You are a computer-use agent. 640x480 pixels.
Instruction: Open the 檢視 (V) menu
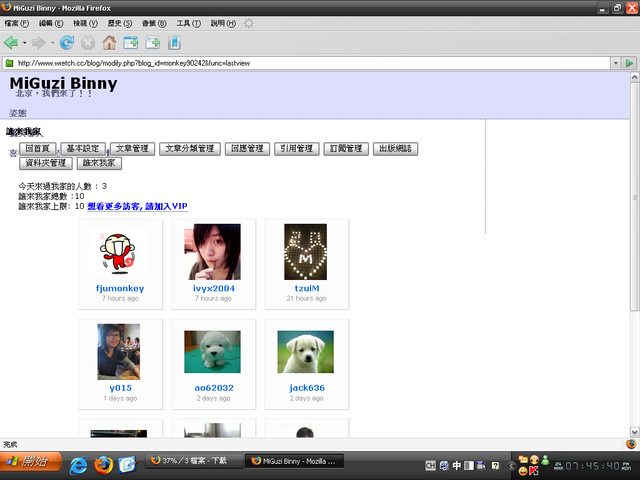85,23
